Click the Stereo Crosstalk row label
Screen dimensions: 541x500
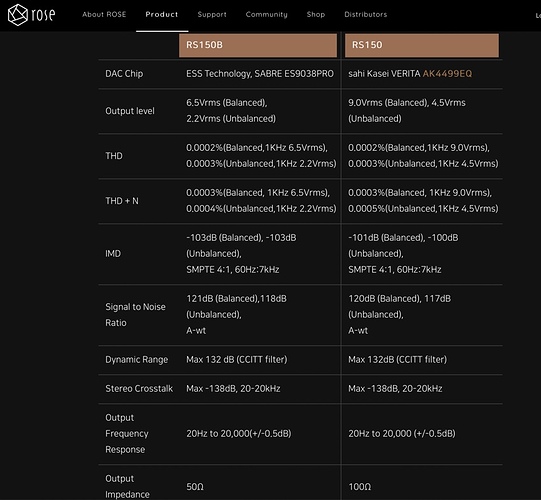point(139,389)
